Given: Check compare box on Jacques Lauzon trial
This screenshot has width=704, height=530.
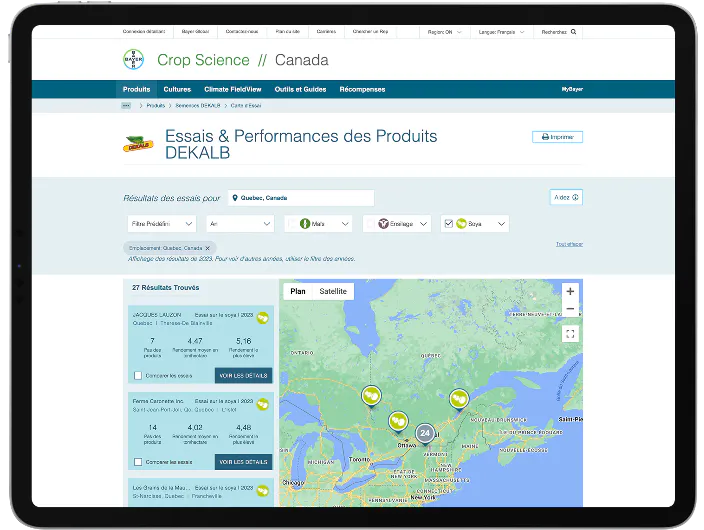Looking at the screenshot, I should click(138, 375).
